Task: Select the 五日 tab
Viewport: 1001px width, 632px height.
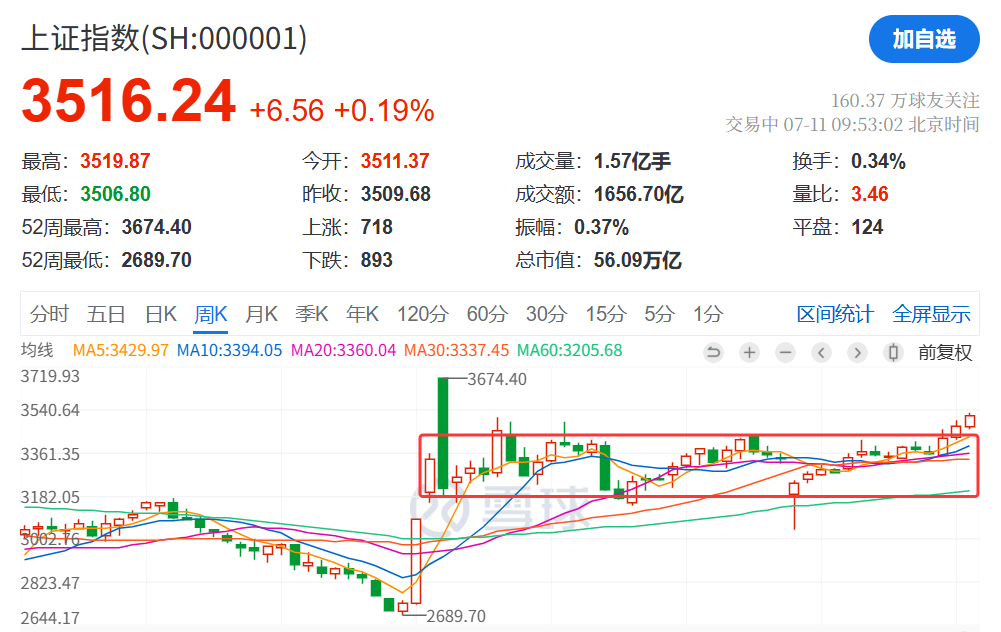Action: [106, 314]
